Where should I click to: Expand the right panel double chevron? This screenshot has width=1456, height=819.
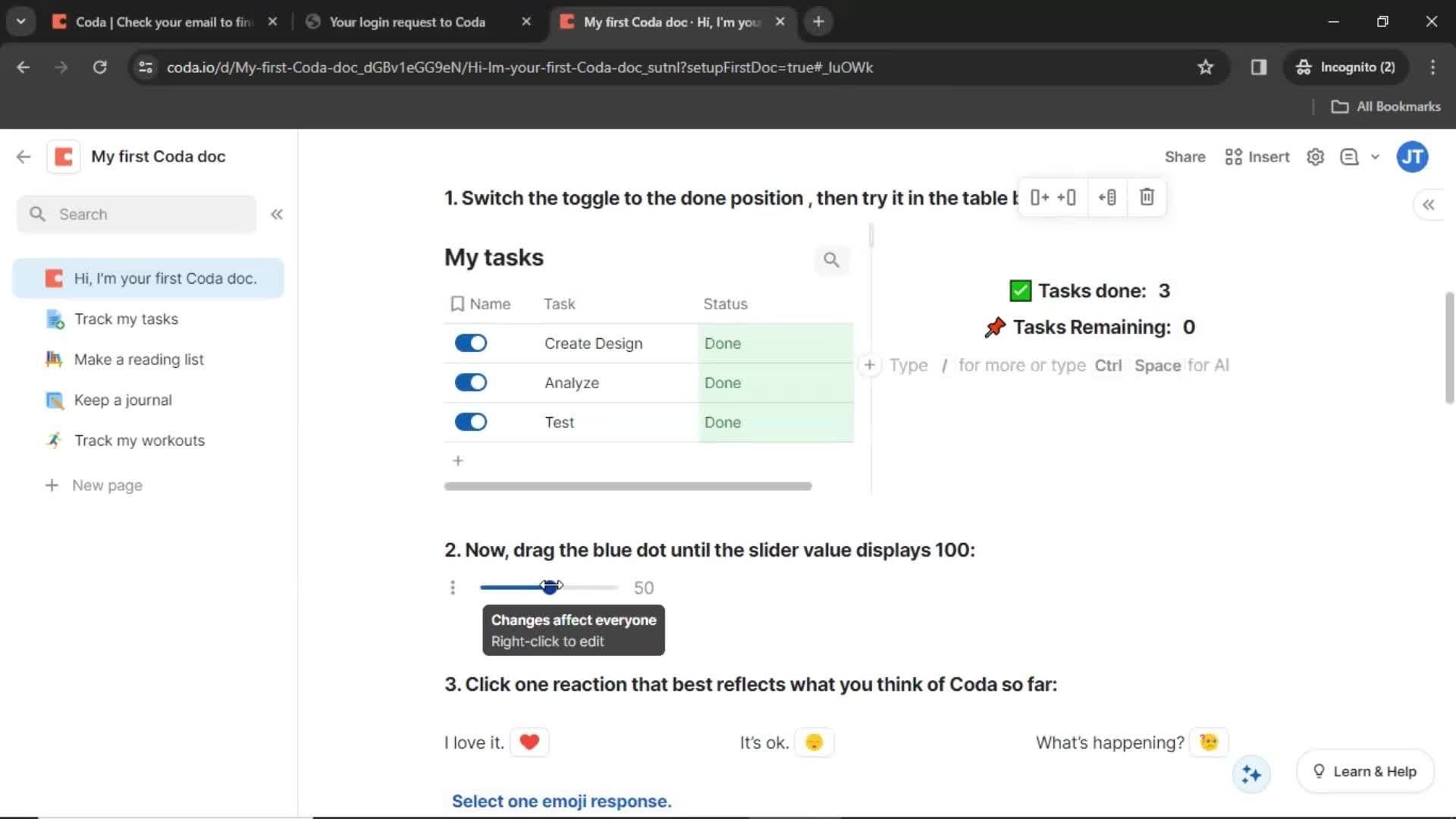(1429, 205)
